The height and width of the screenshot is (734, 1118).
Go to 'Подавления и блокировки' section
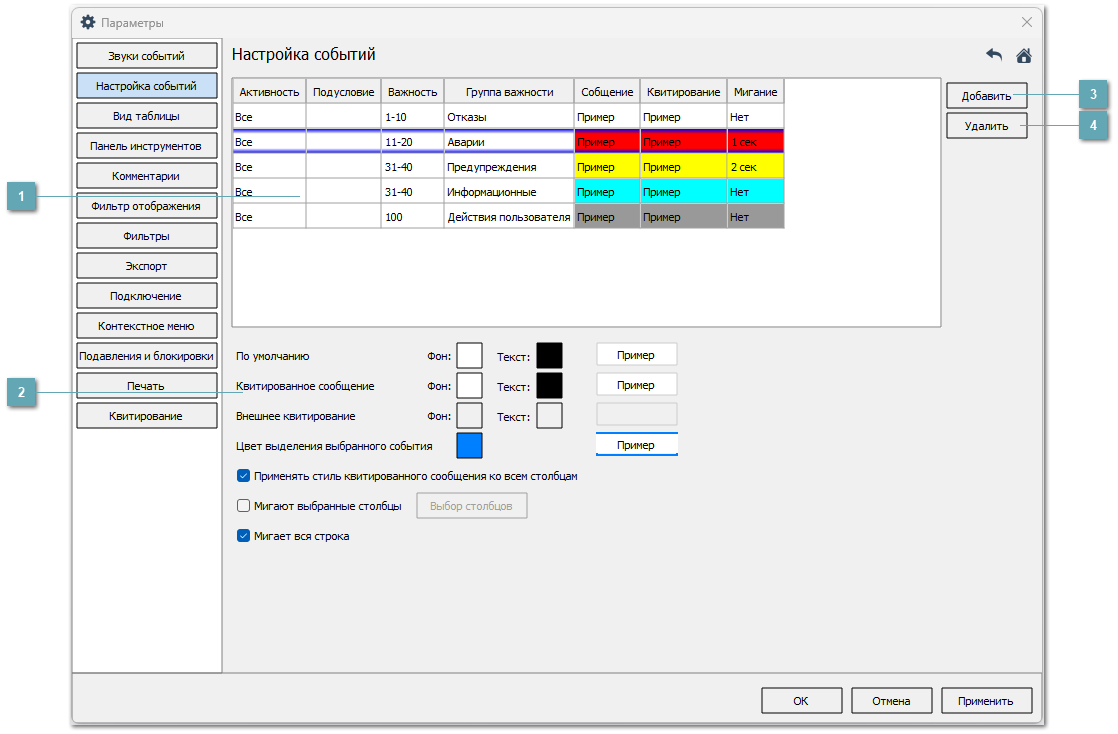(x=146, y=356)
